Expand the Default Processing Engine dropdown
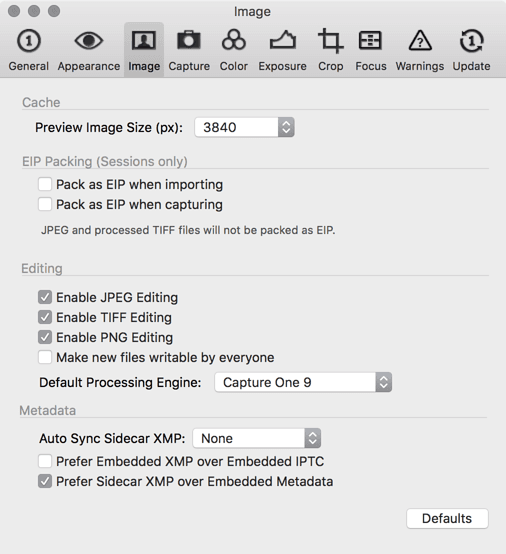The height and width of the screenshot is (554, 506). (x=303, y=382)
